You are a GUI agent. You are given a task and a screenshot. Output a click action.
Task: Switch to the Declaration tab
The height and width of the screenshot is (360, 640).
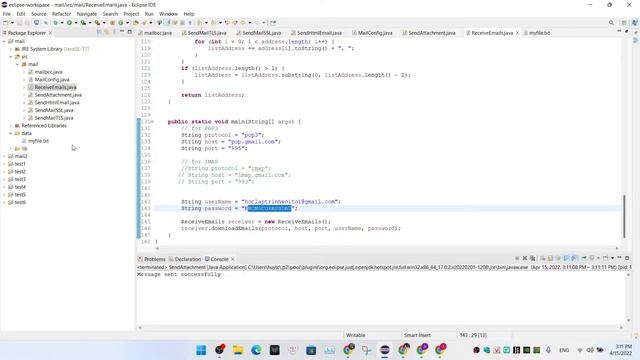point(185,259)
